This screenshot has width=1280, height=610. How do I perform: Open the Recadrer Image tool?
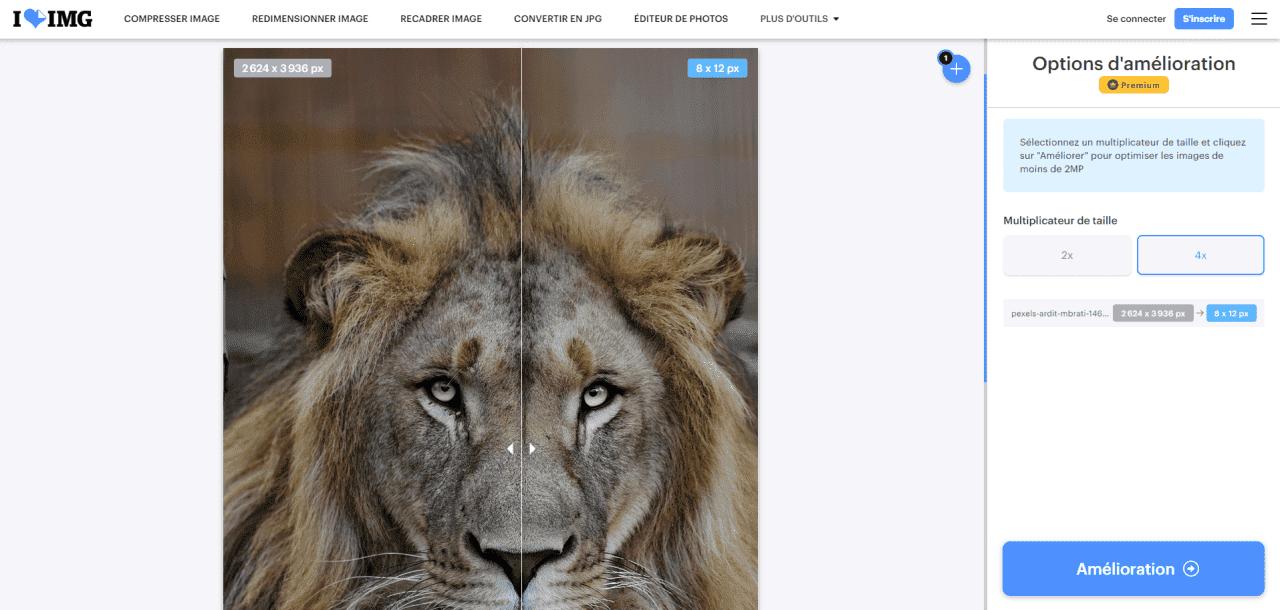[441, 19]
